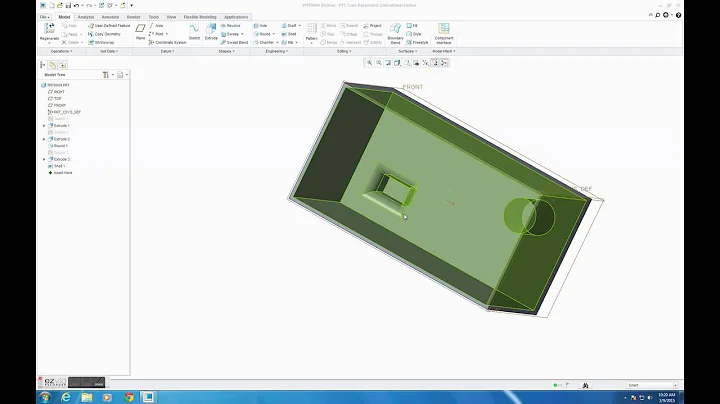Expand the Operations group menu
This screenshot has width=720, height=404.
(x=62, y=51)
